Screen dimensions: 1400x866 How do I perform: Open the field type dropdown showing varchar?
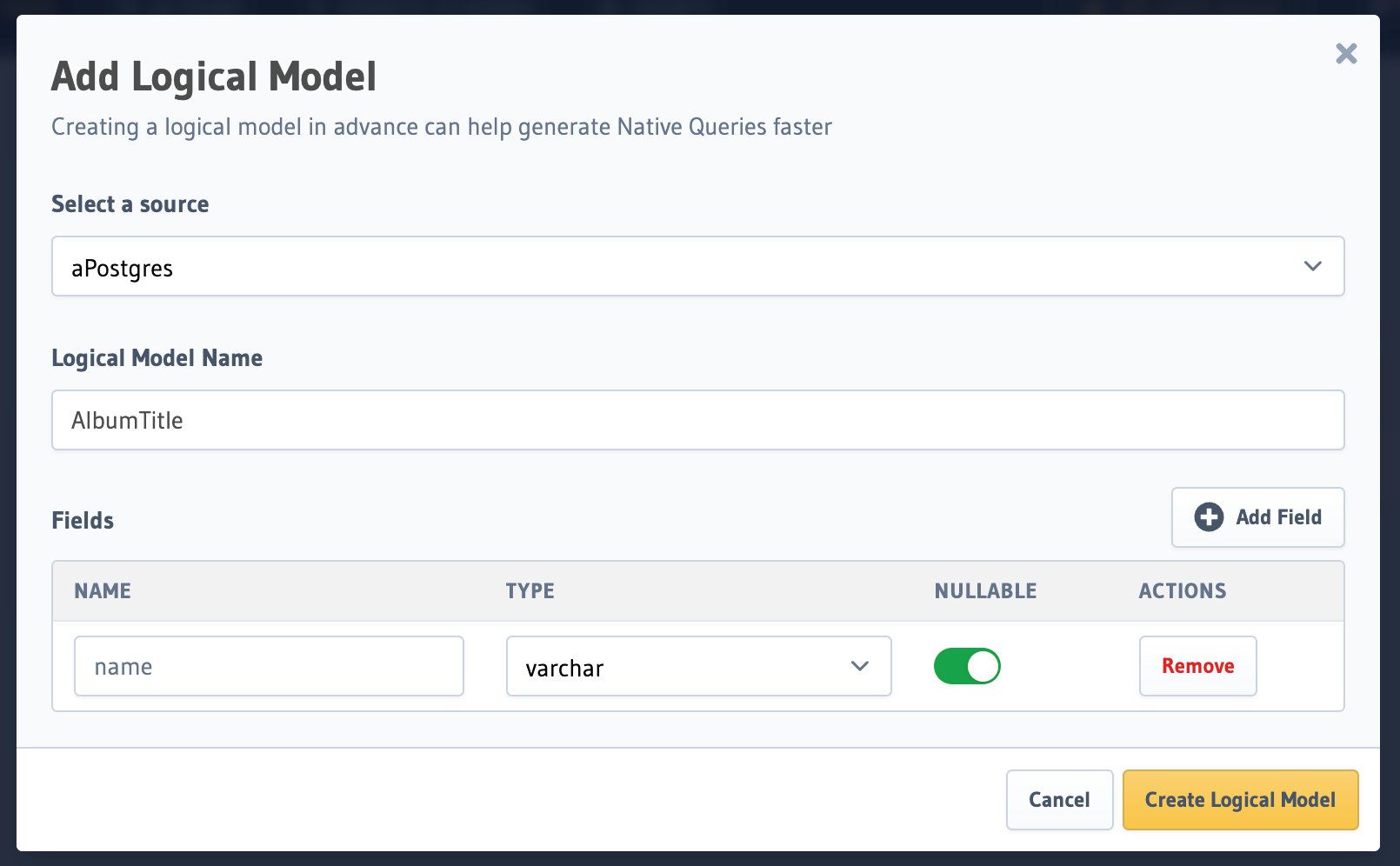(697, 666)
